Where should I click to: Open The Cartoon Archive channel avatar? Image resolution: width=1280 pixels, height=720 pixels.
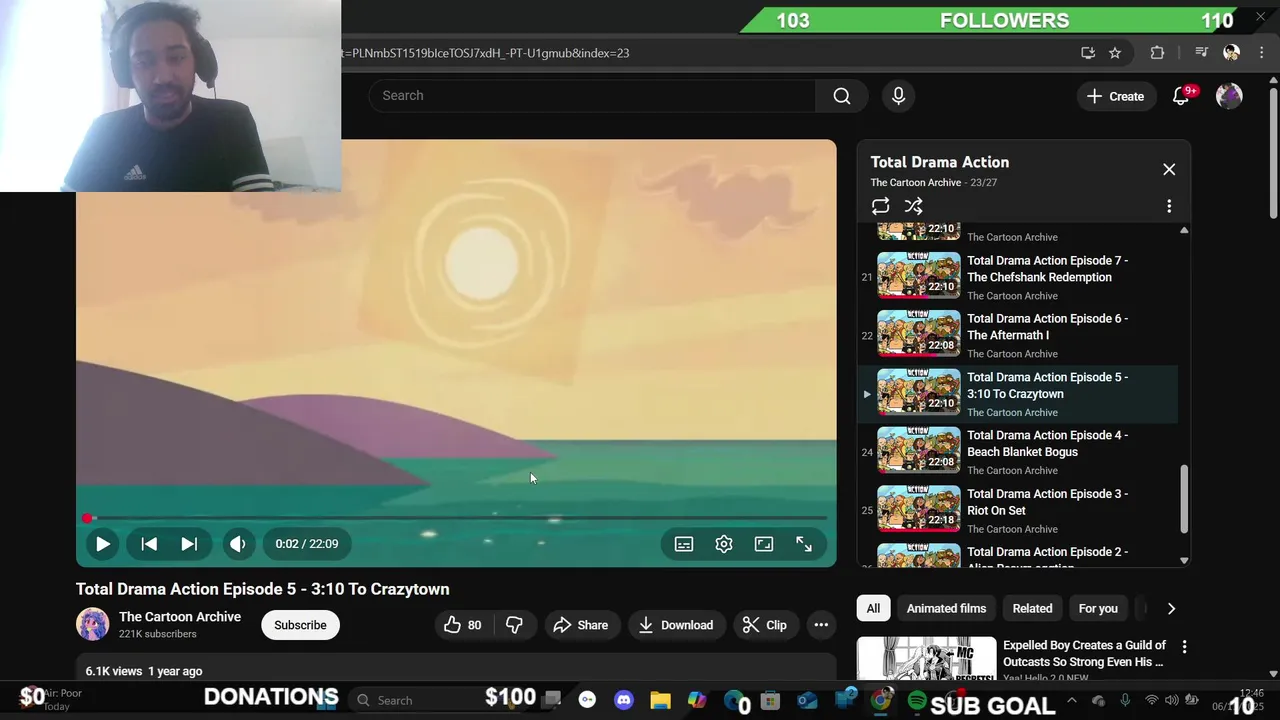[93, 624]
